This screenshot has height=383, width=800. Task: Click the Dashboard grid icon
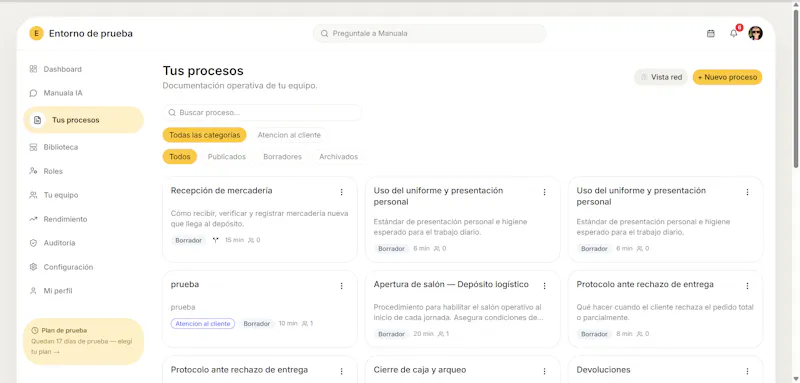[x=33, y=69]
